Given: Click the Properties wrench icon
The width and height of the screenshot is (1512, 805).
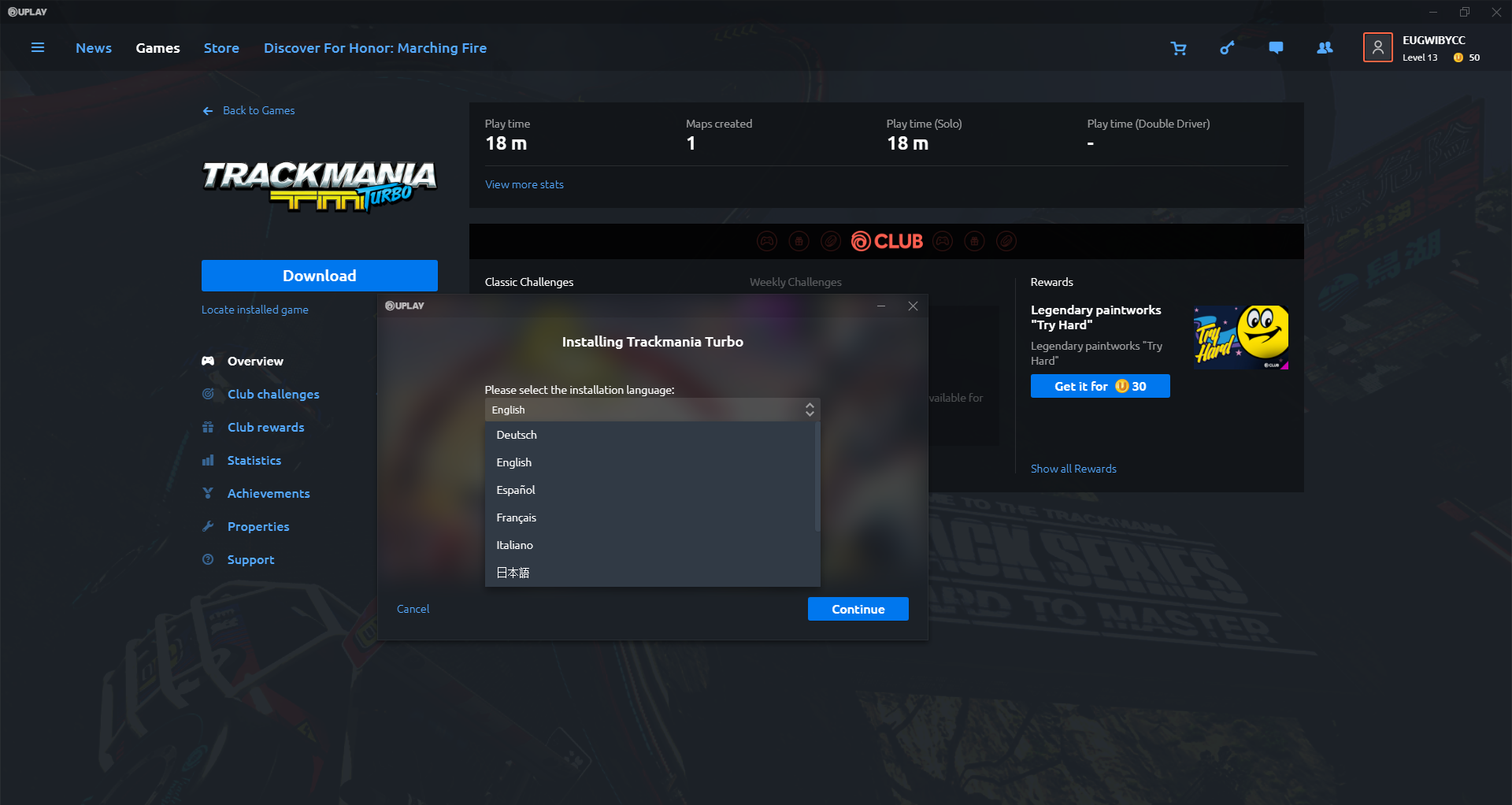Looking at the screenshot, I should coord(208,526).
